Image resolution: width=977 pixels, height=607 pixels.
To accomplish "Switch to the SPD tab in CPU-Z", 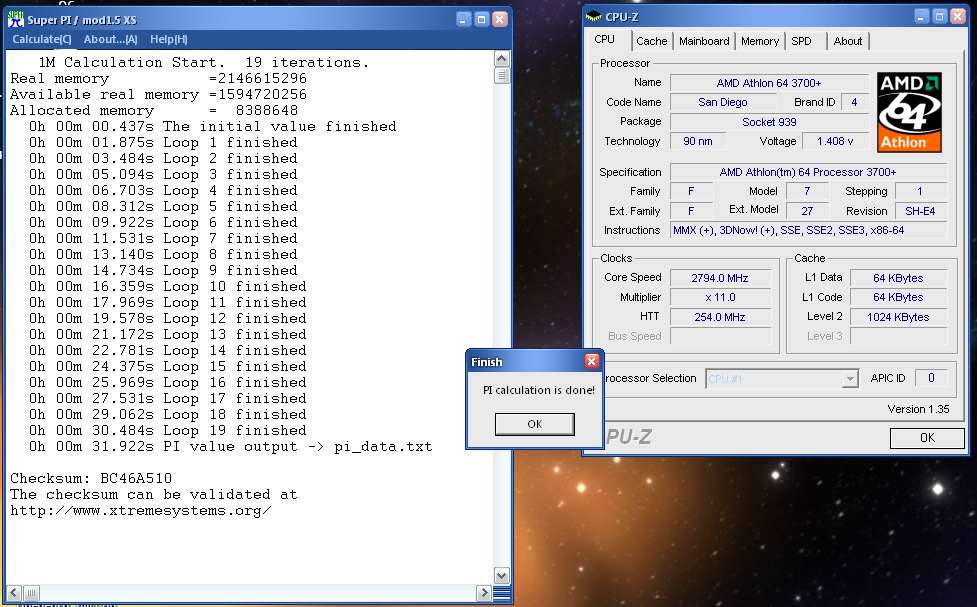I will (801, 41).
